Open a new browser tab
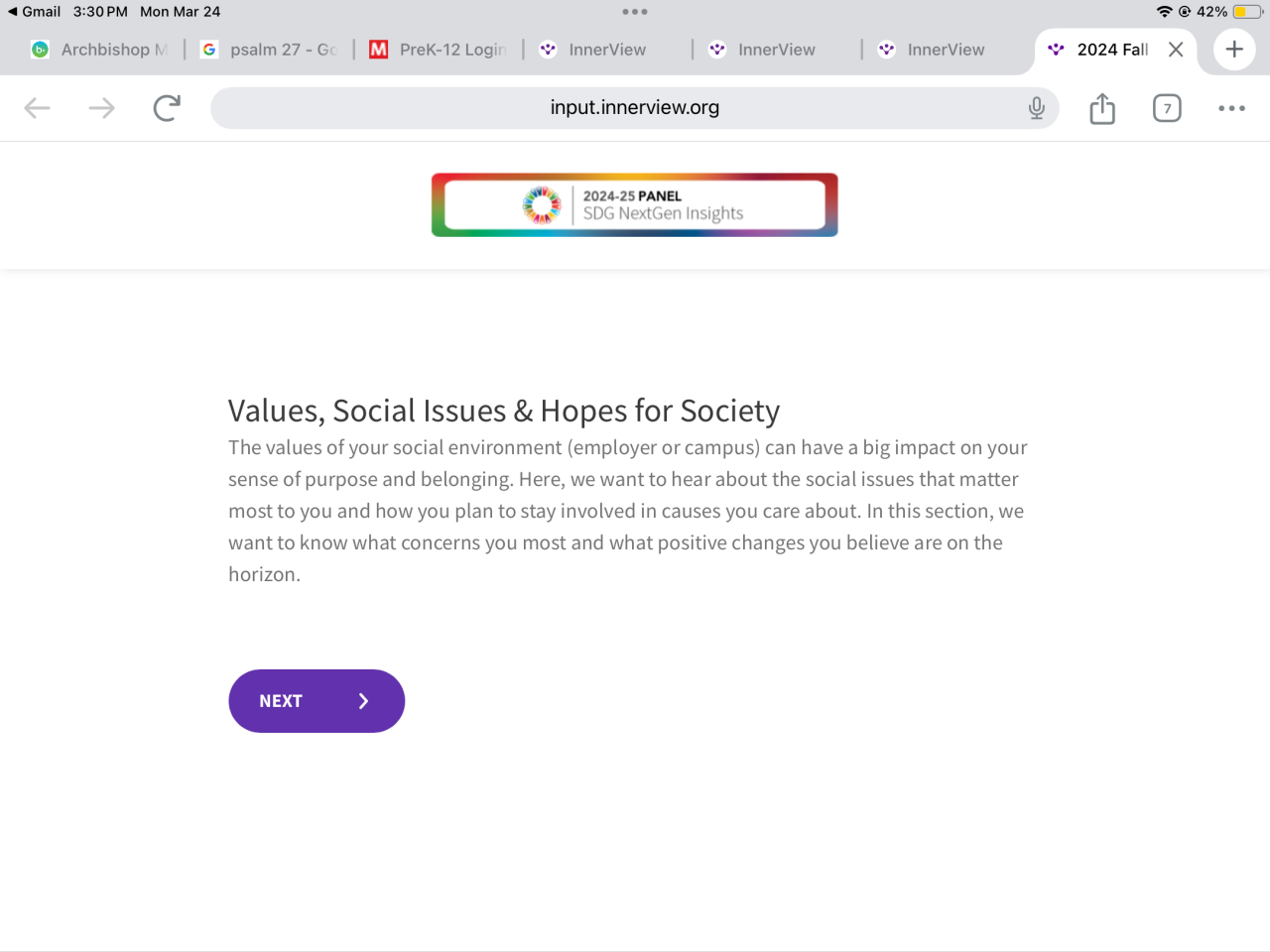The height and width of the screenshot is (952, 1270). [1234, 50]
